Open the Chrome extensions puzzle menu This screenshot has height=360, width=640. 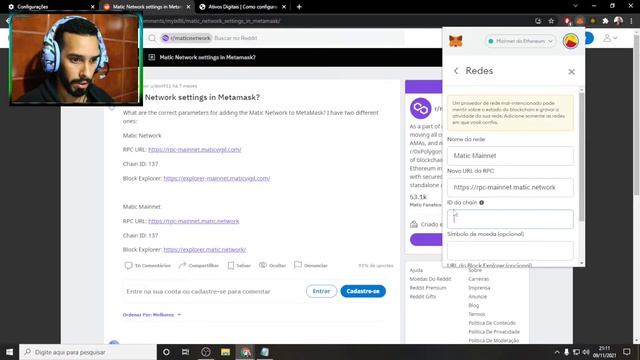pyautogui.click(x=605, y=21)
